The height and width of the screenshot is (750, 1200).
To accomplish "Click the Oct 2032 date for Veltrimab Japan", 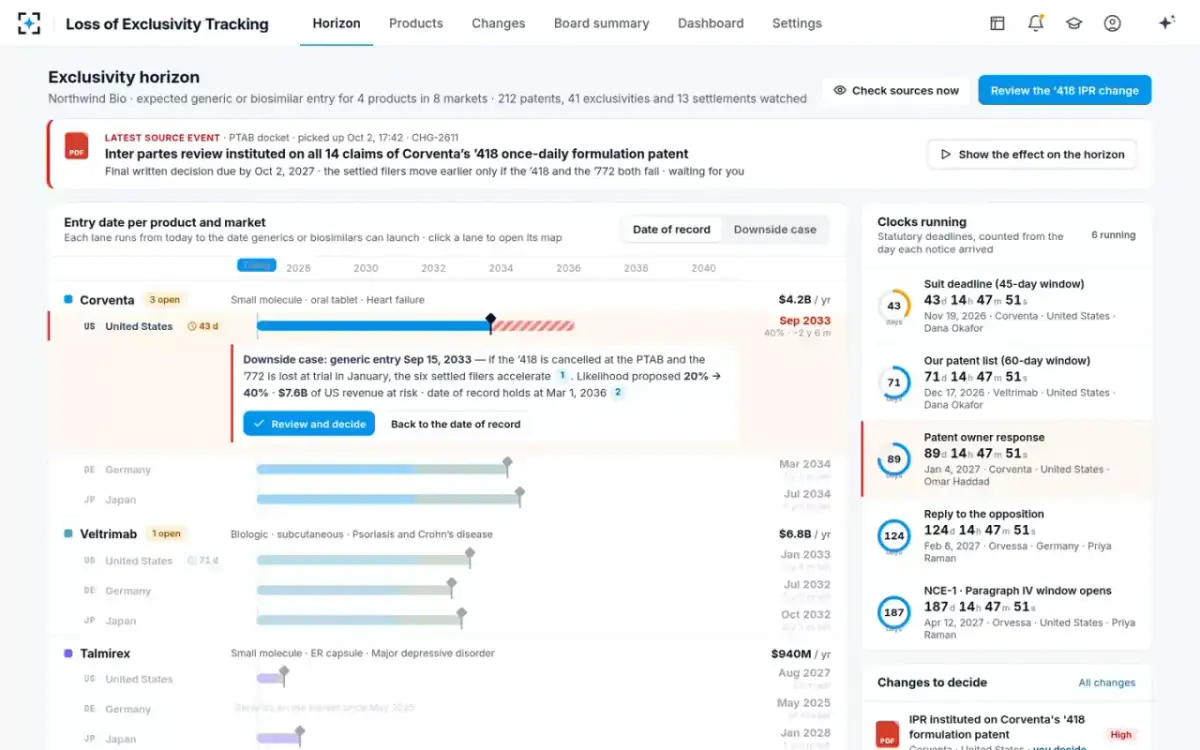I will pyautogui.click(x=806, y=615).
